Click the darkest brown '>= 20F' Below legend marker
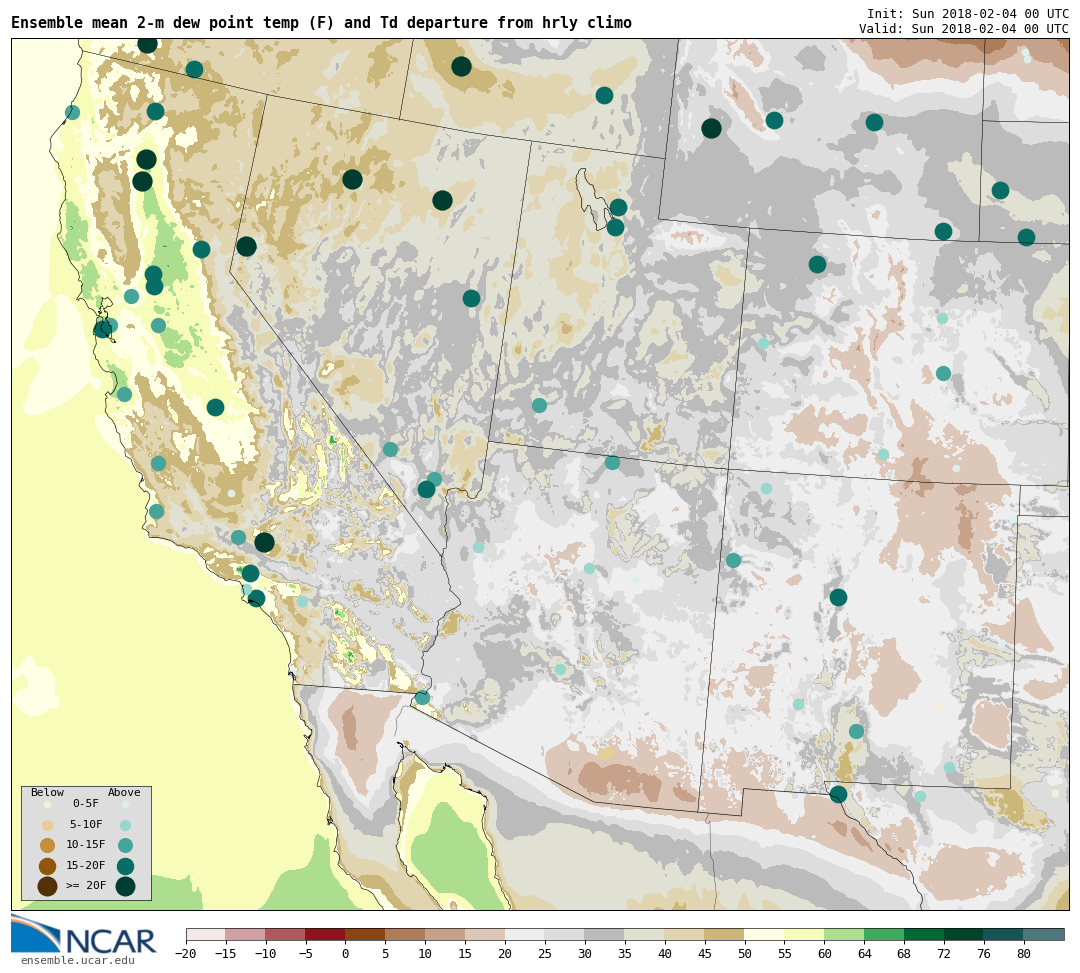The image size is (1080, 973). (47, 886)
